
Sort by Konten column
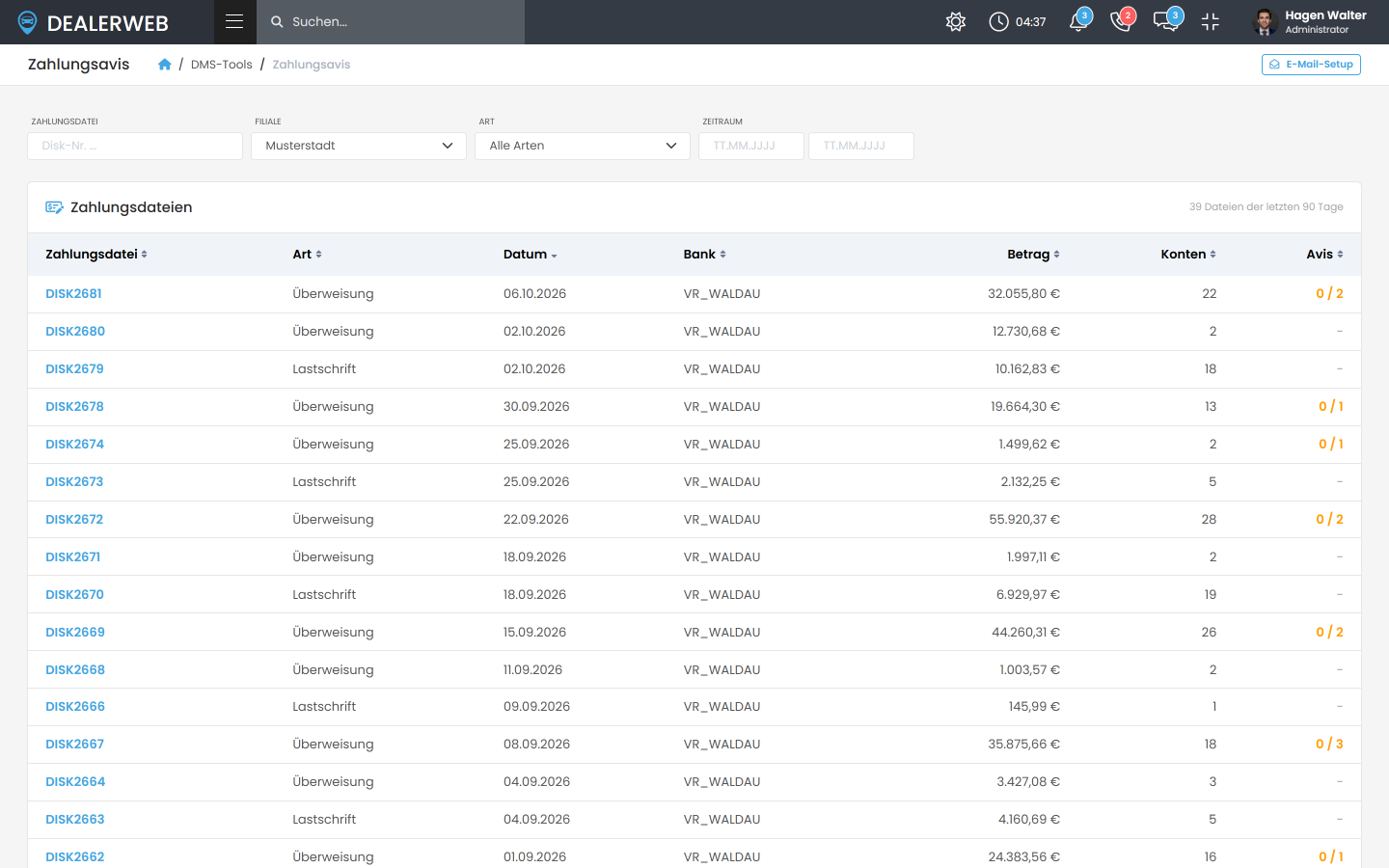tap(1188, 255)
